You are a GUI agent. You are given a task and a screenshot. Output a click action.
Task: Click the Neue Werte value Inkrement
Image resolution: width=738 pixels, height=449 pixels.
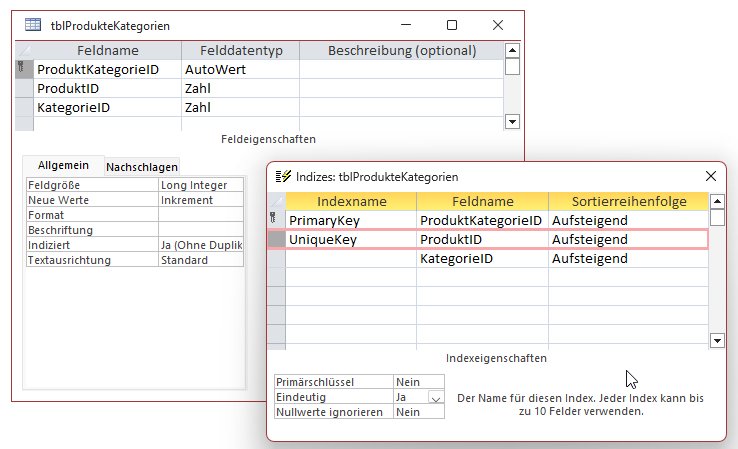[x=201, y=200]
